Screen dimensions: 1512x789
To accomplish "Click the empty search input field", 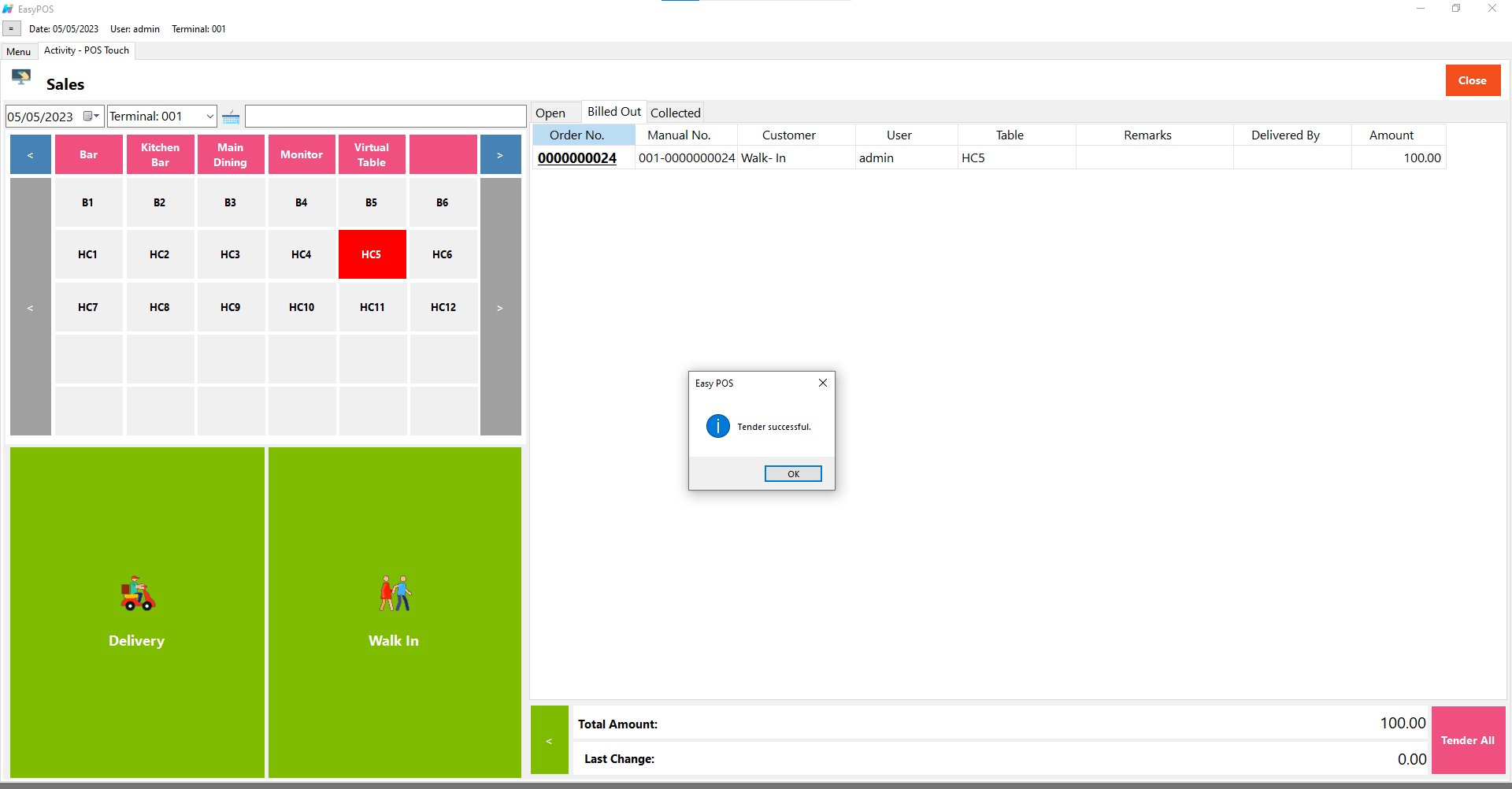I will pyautogui.click(x=385, y=117).
